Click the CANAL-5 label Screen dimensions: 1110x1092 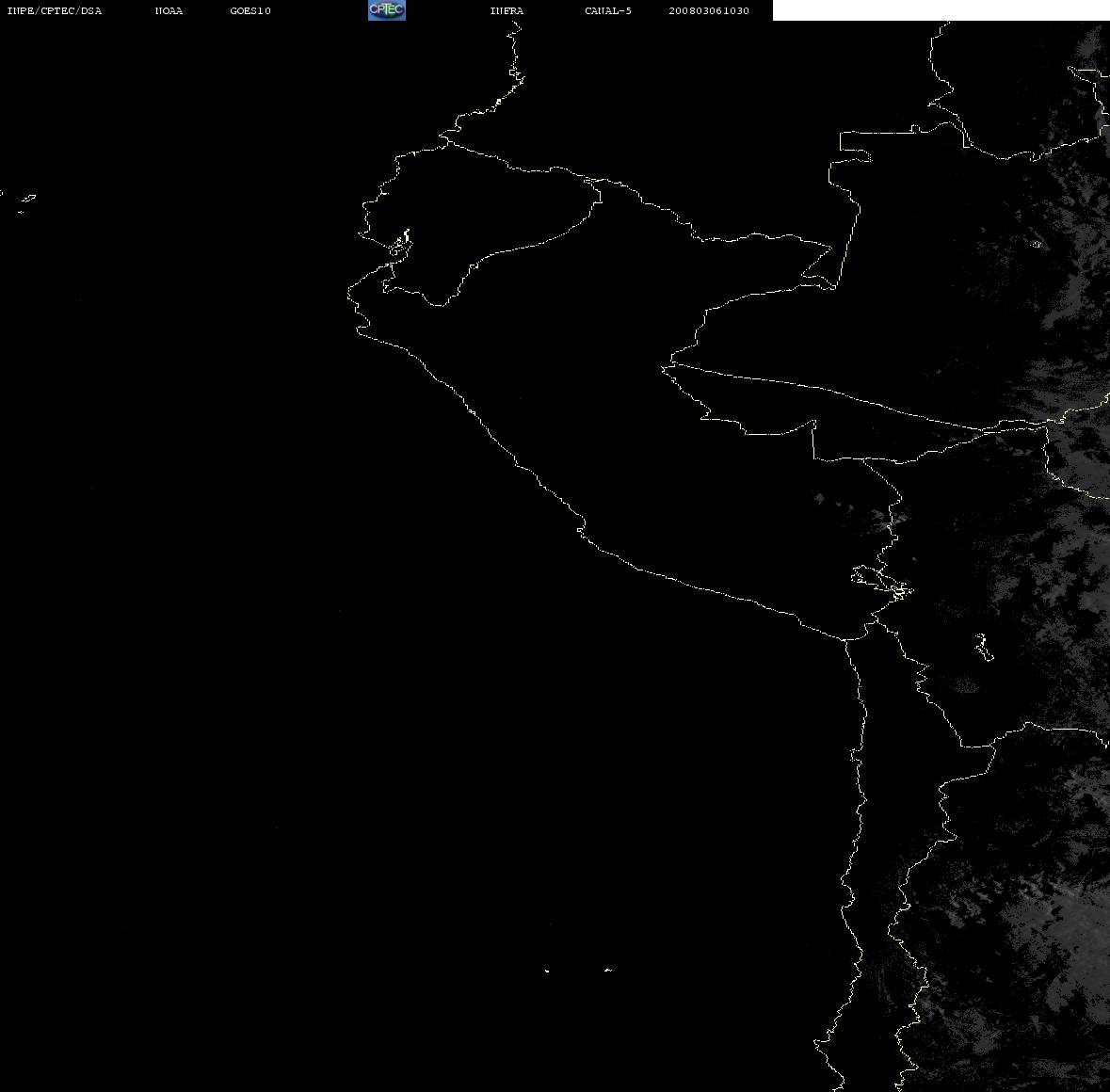pyautogui.click(x=608, y=10)
